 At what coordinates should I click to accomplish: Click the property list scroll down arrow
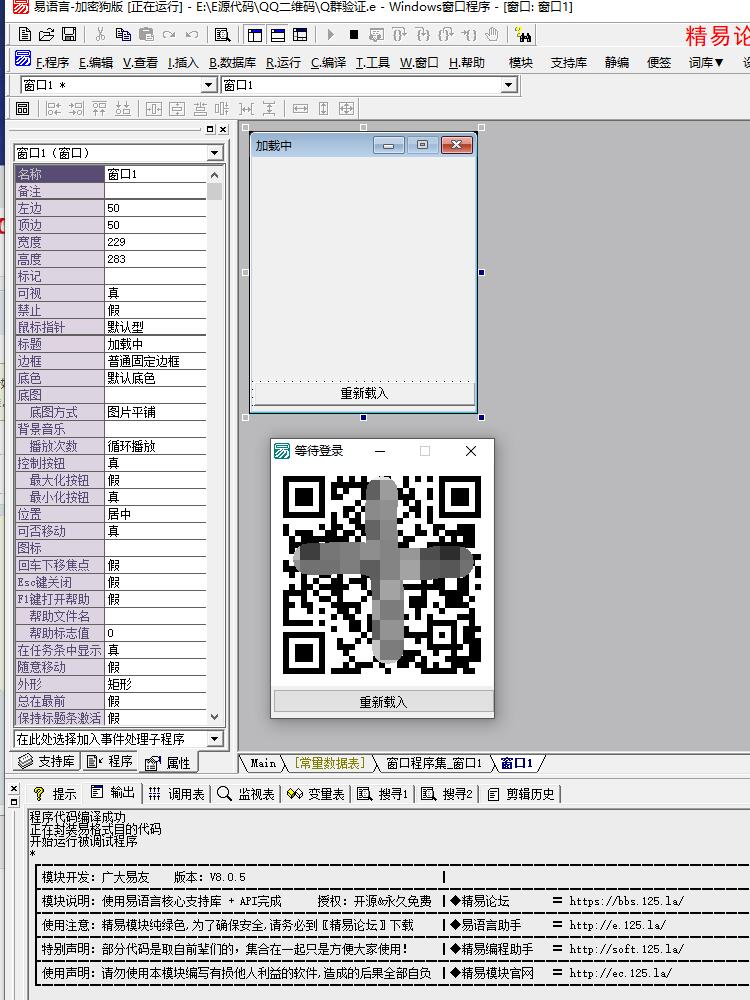coord(214,717)
